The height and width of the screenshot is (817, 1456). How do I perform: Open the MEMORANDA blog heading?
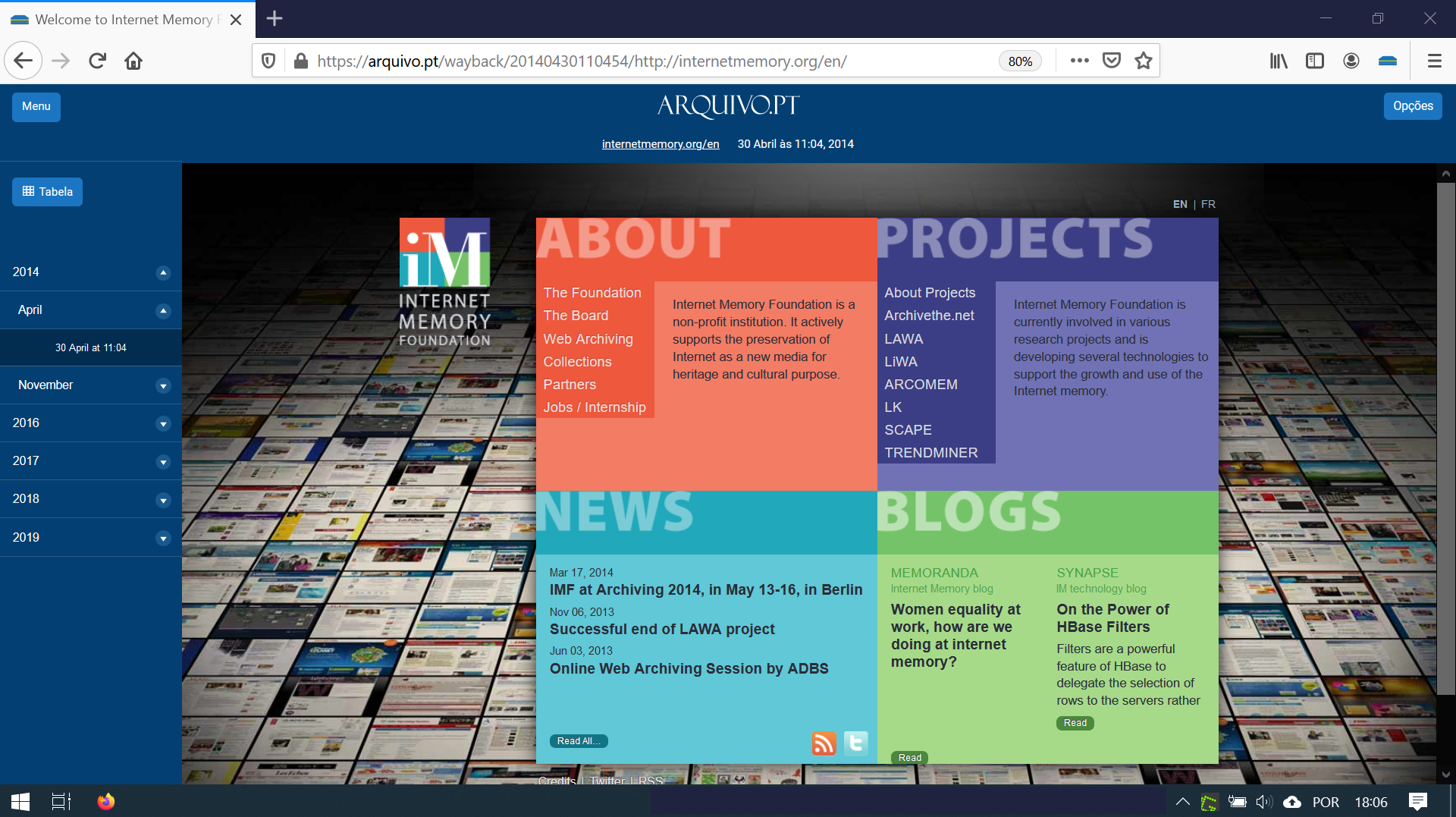coord(934,573)
